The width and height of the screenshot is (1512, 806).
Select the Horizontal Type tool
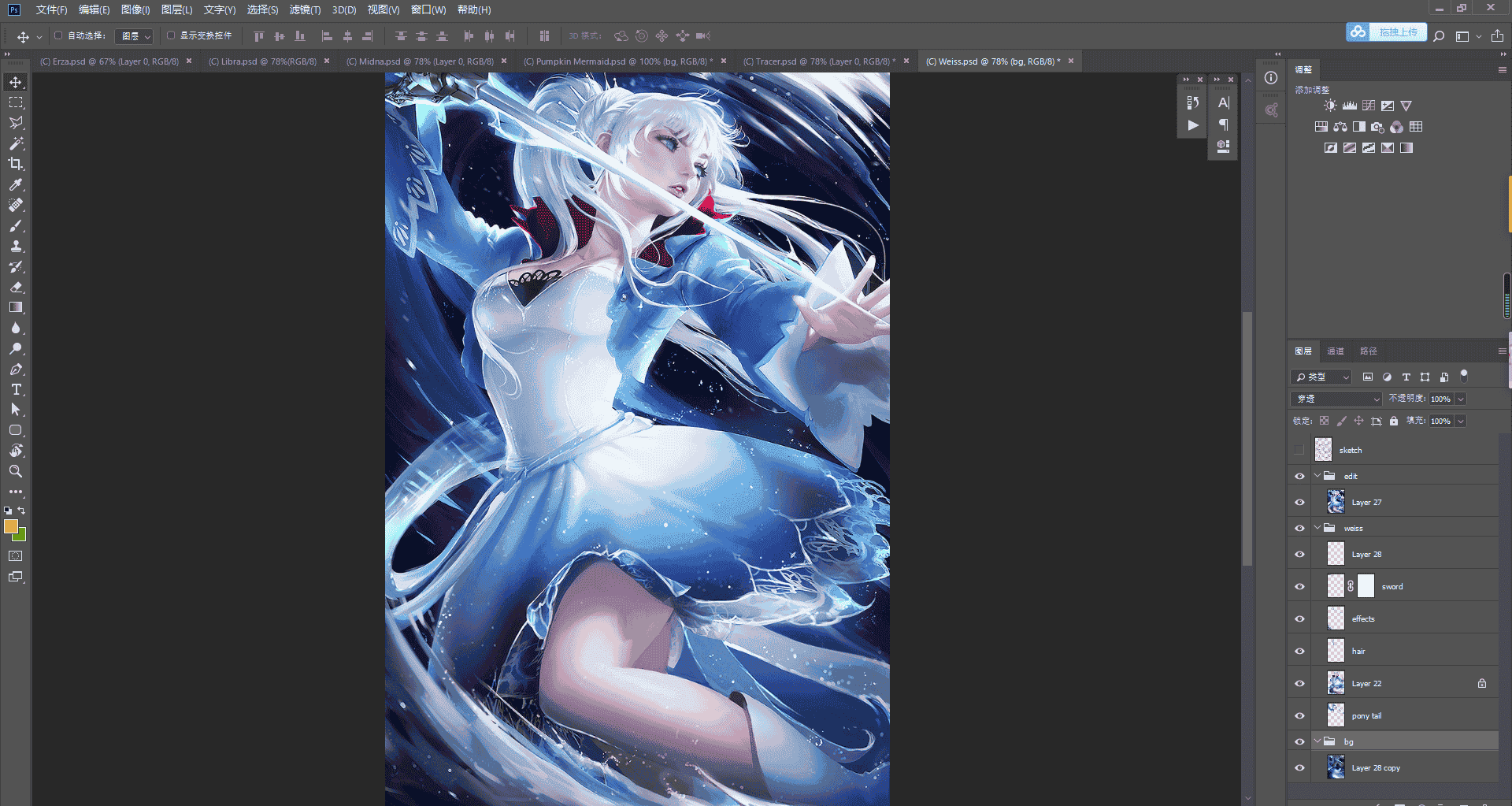(x=16, y=389)
